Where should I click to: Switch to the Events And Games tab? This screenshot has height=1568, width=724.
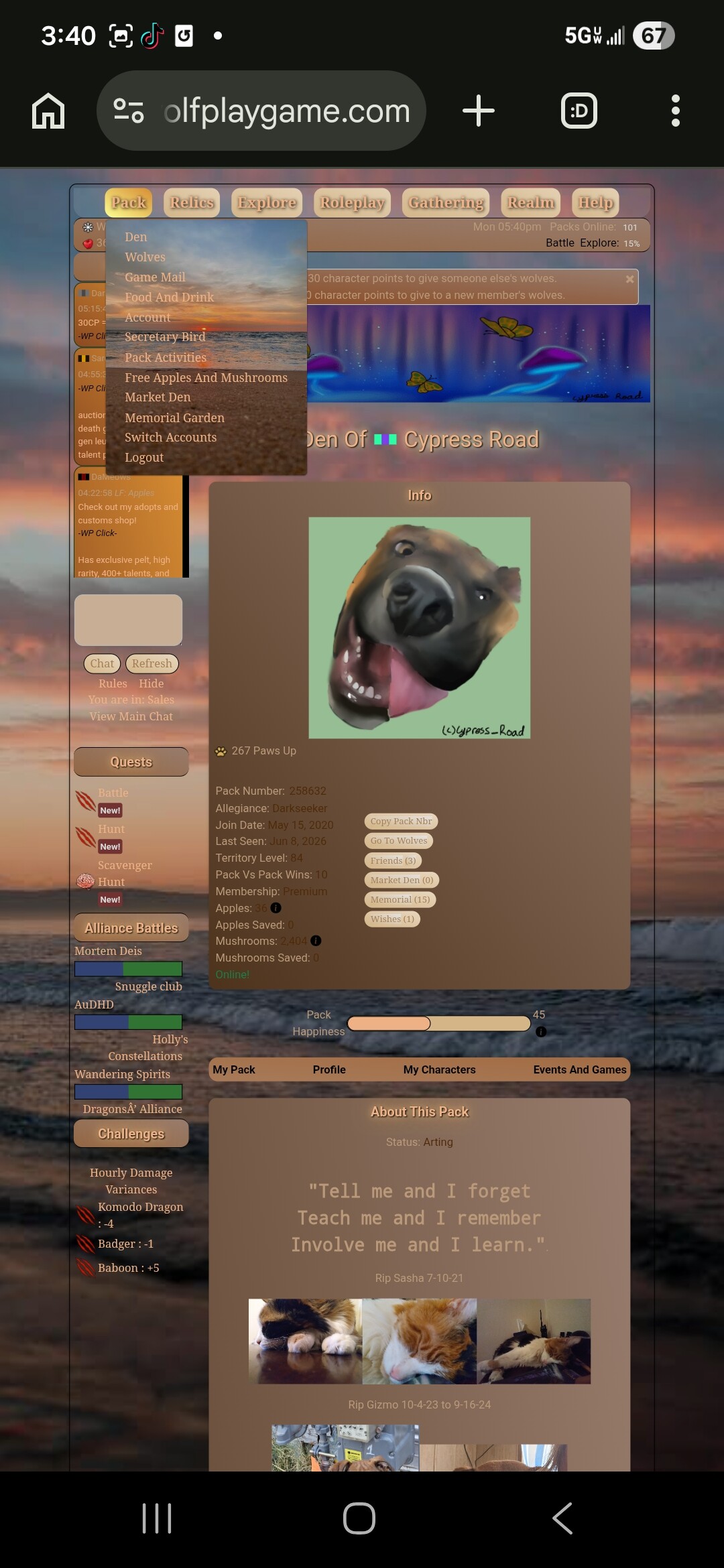coord(580,1070)
